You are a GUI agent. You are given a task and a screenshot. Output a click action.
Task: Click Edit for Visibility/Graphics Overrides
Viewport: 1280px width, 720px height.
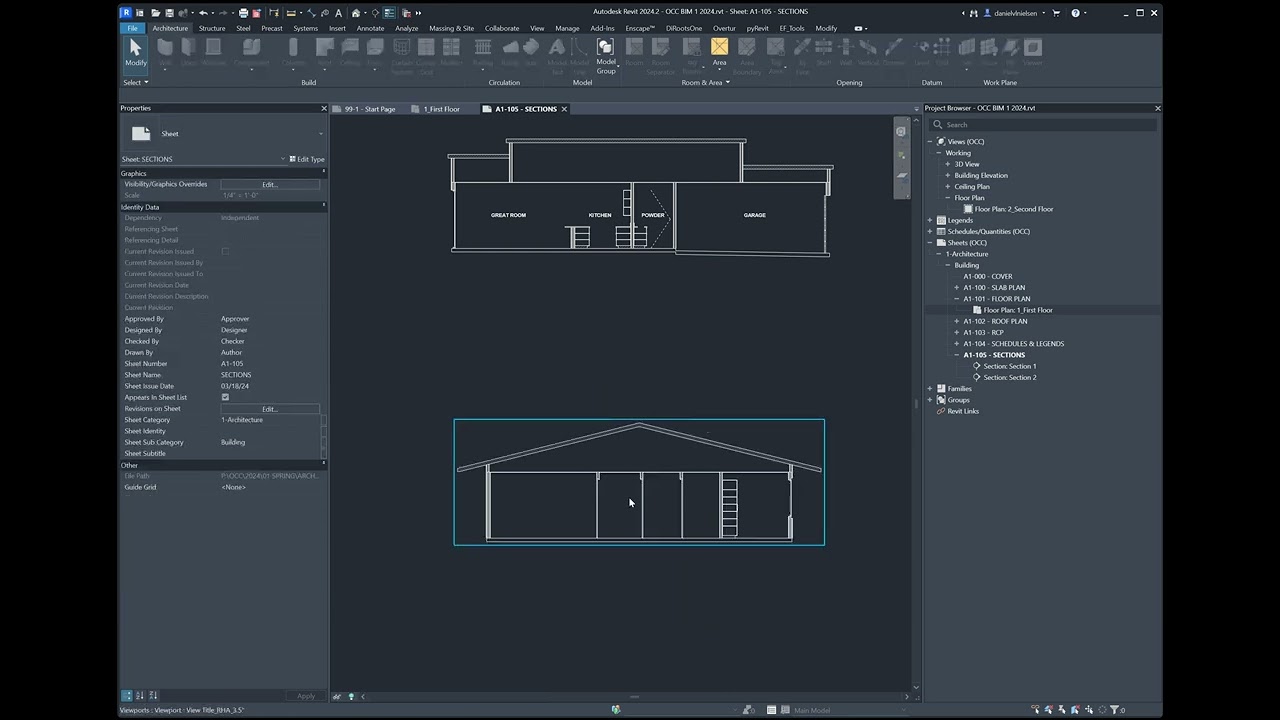pos(269,184)
